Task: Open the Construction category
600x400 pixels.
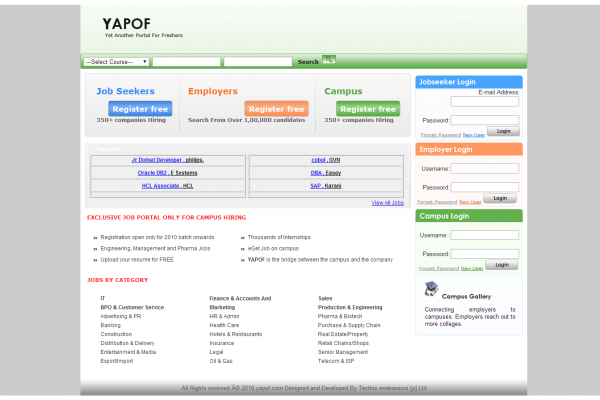Action: point(116,334)
